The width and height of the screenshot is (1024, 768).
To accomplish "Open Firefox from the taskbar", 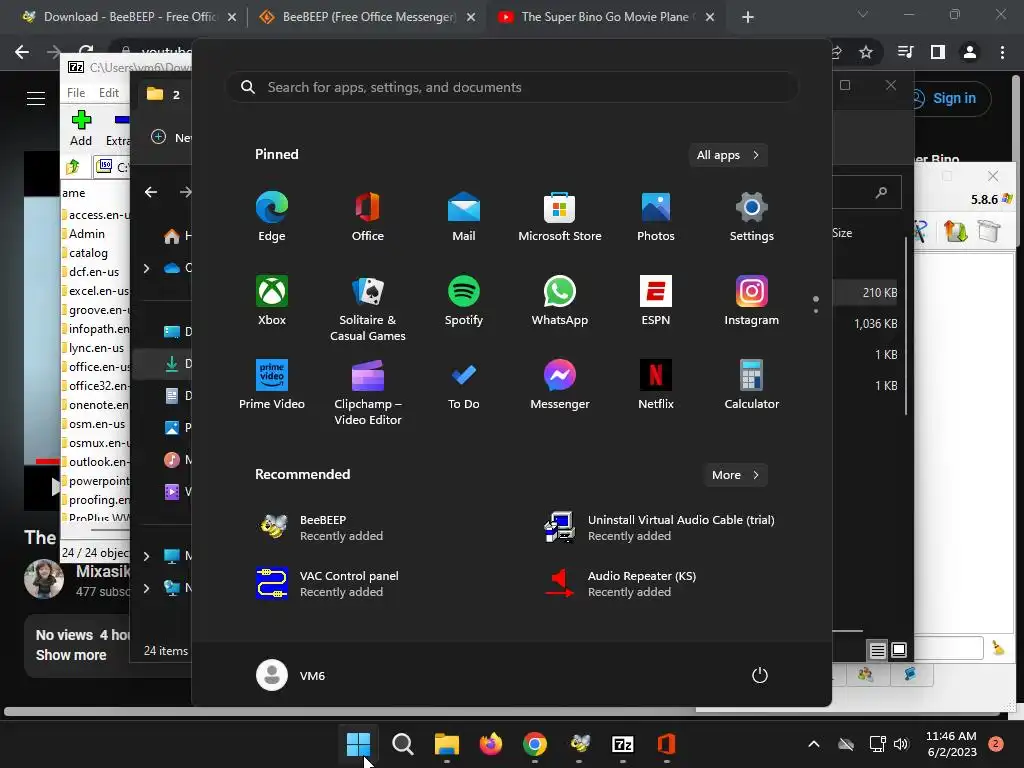I will pyautogui.click(x=491, y=744).
